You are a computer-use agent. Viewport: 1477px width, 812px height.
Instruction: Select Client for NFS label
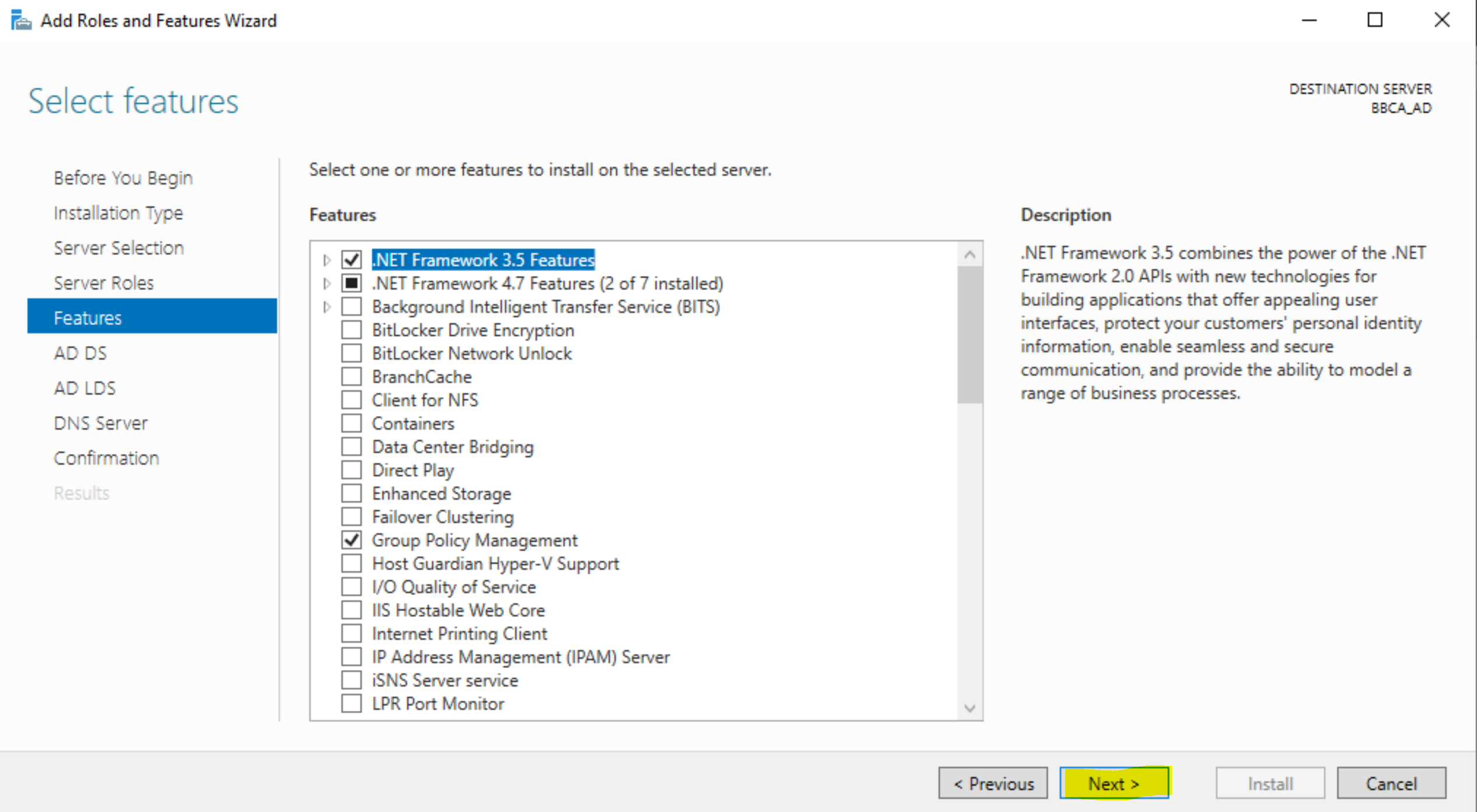point(425,400)
